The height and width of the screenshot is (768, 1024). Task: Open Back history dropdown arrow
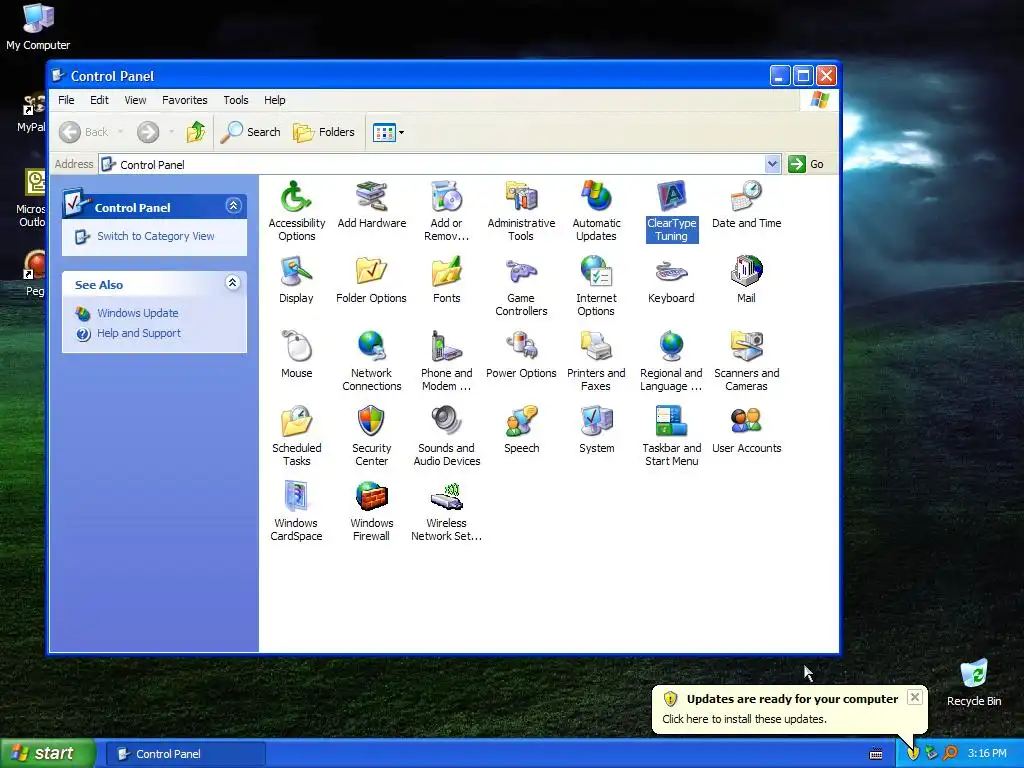coord(121,133)
